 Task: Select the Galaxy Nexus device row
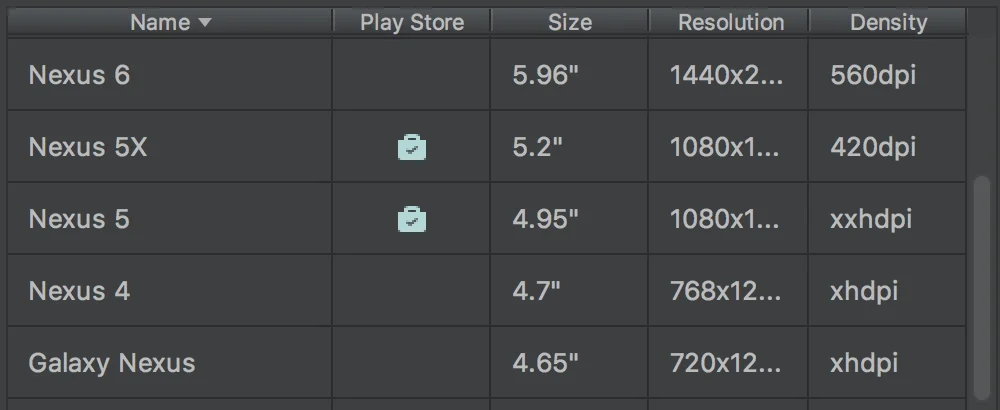[x=487, y=363]
